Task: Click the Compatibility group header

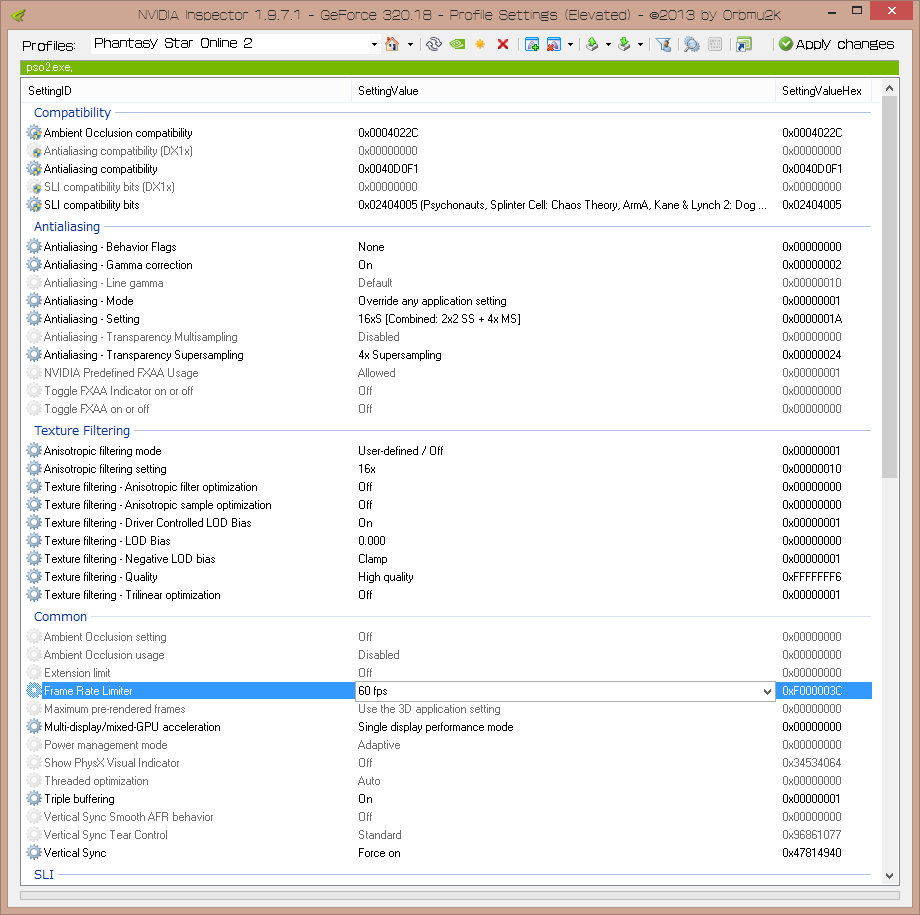Action: click(x=72, y=113)
